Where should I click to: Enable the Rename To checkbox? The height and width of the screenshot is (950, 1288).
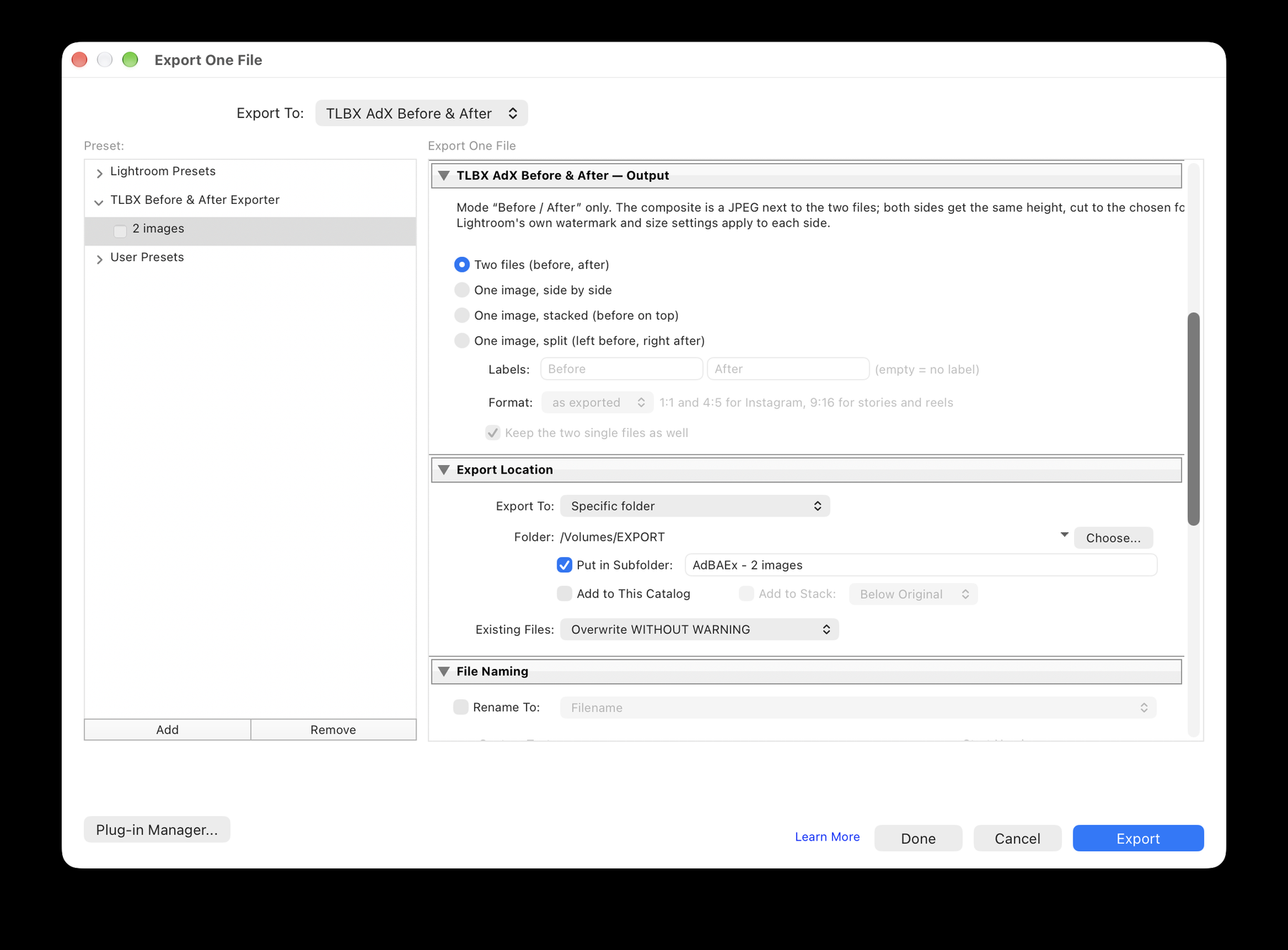tap(461, 707)
